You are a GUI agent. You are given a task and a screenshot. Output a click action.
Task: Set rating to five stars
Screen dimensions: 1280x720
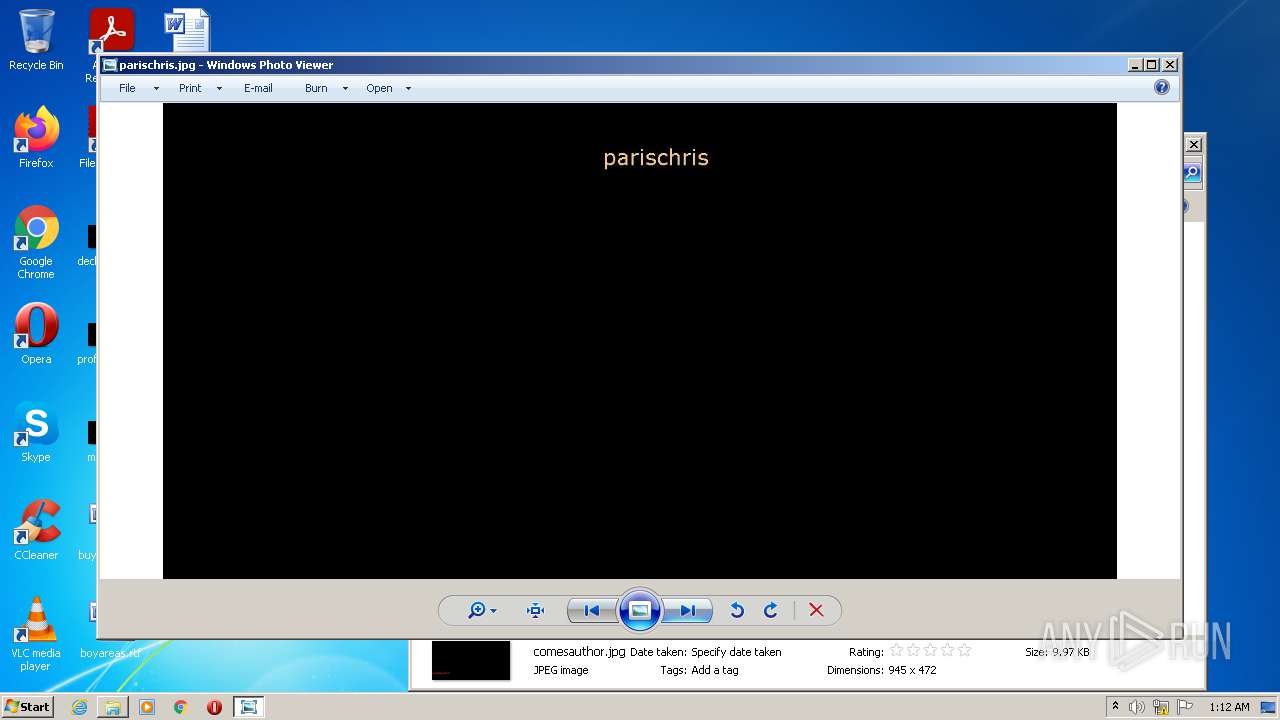(965, 651)
